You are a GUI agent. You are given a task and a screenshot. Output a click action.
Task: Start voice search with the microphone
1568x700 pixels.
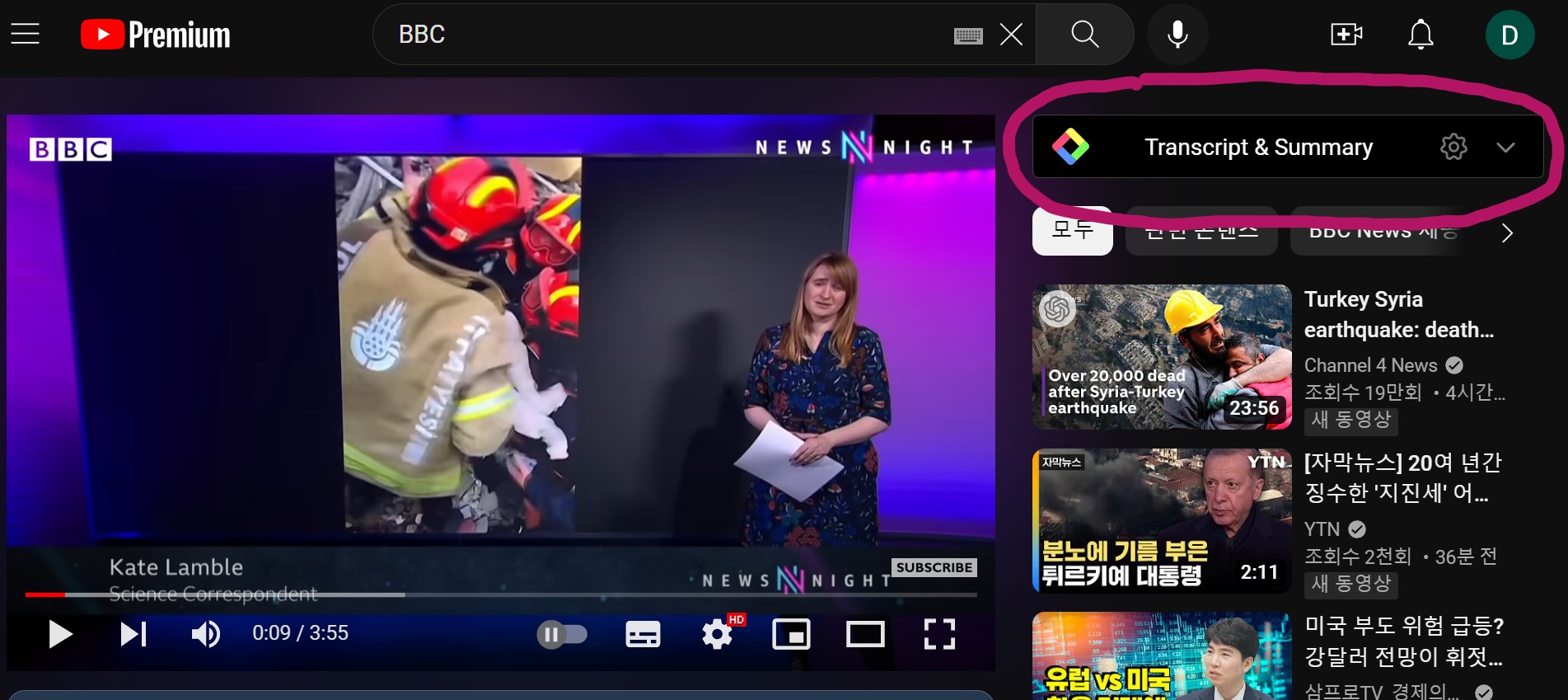click(1177, 35)
